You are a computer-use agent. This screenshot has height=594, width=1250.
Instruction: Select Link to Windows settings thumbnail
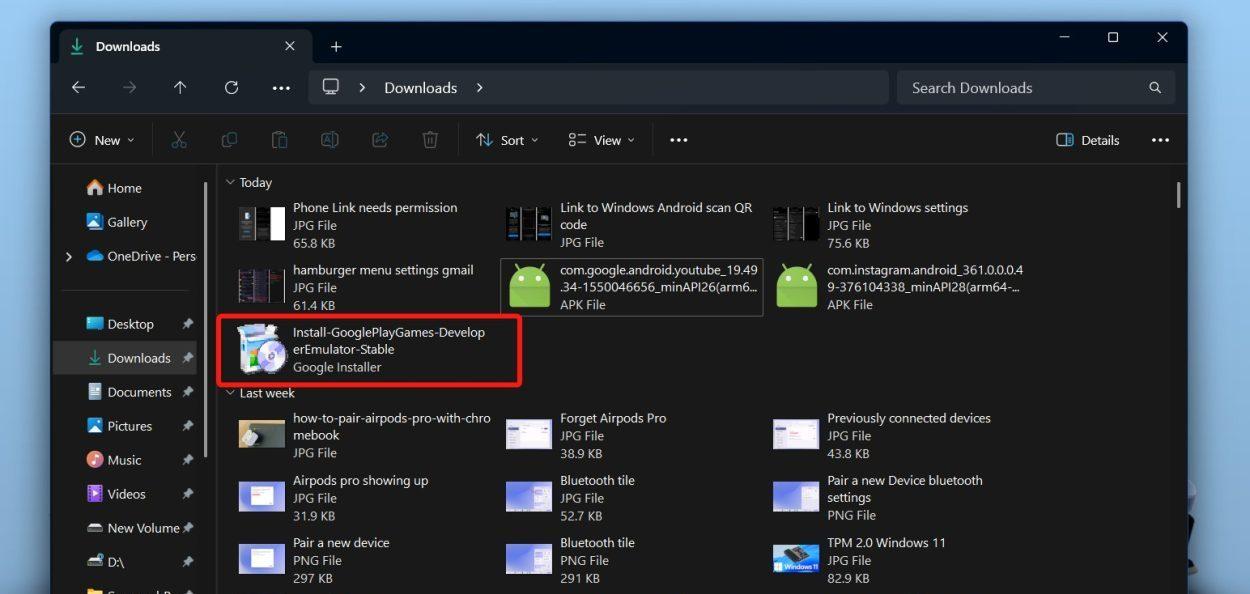[796, 224]
